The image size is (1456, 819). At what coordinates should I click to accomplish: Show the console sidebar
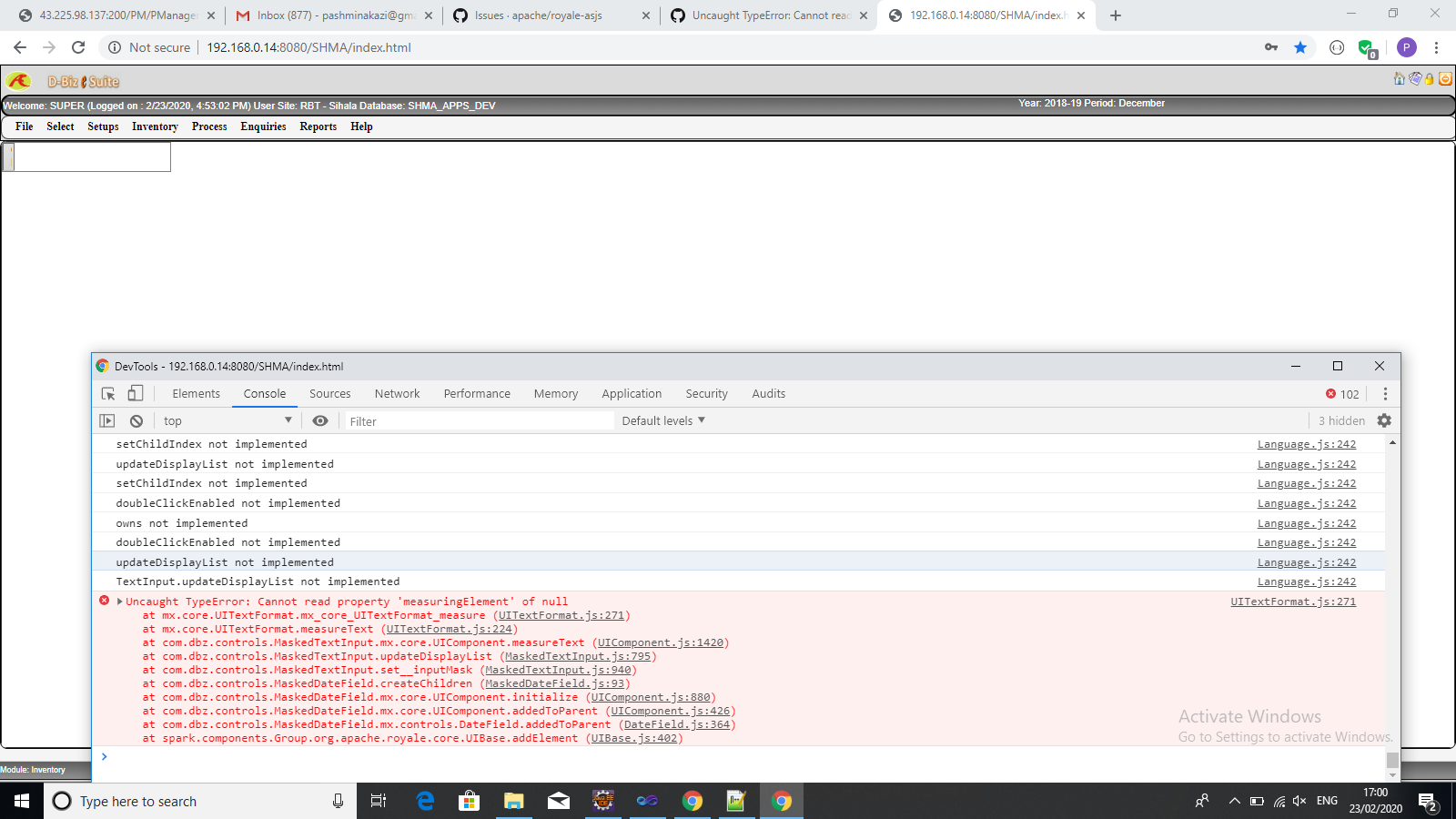coord(107,420)
